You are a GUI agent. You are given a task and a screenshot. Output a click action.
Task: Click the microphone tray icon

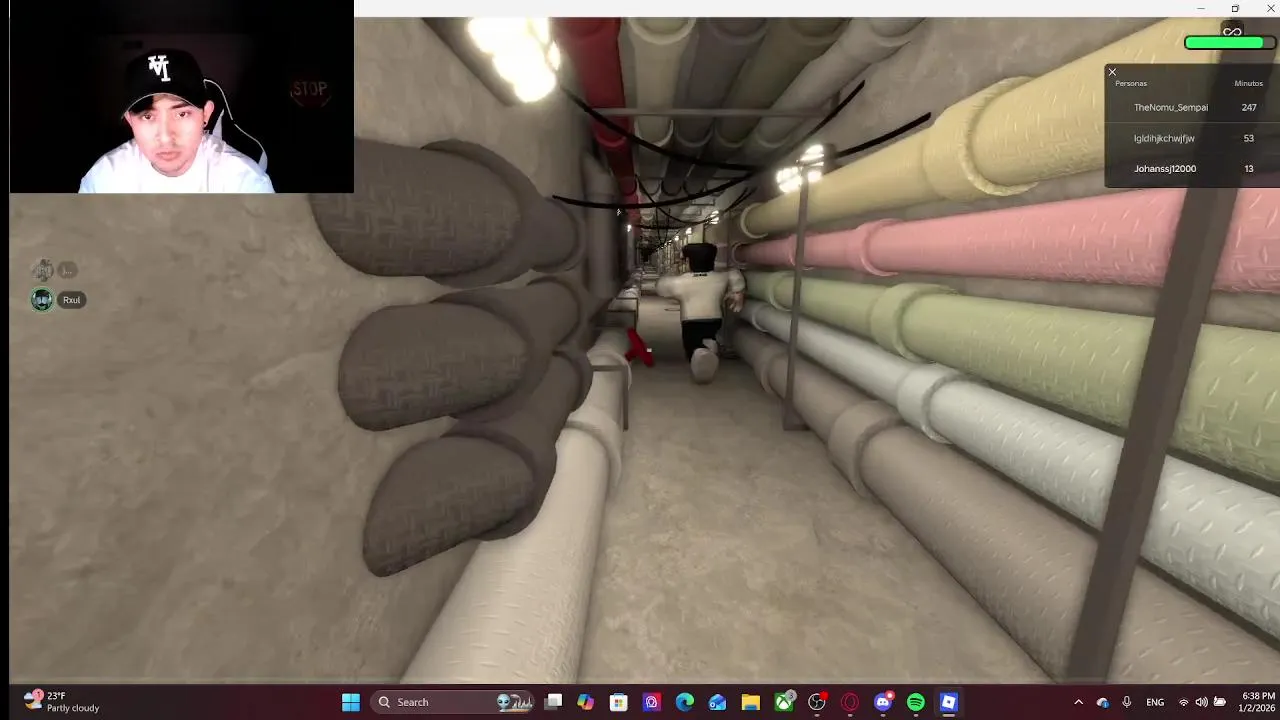(1127, 702)
